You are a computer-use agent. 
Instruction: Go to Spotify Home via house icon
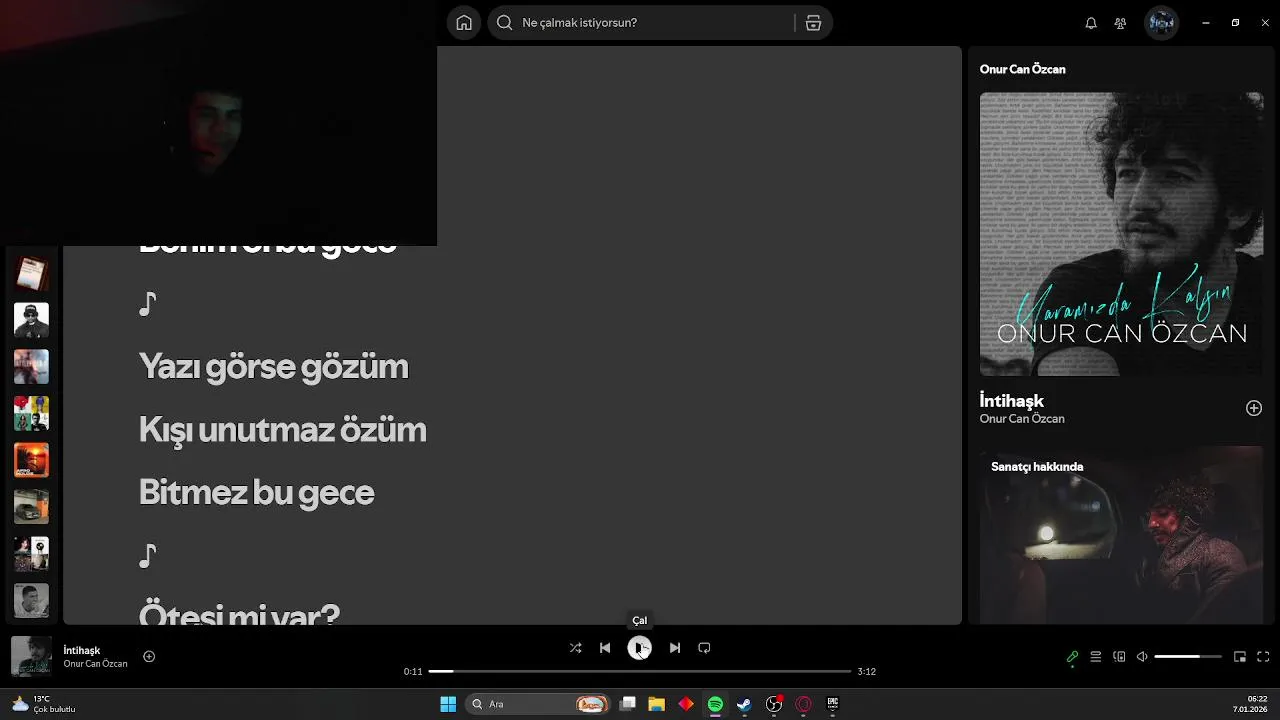tap(464, 23)
